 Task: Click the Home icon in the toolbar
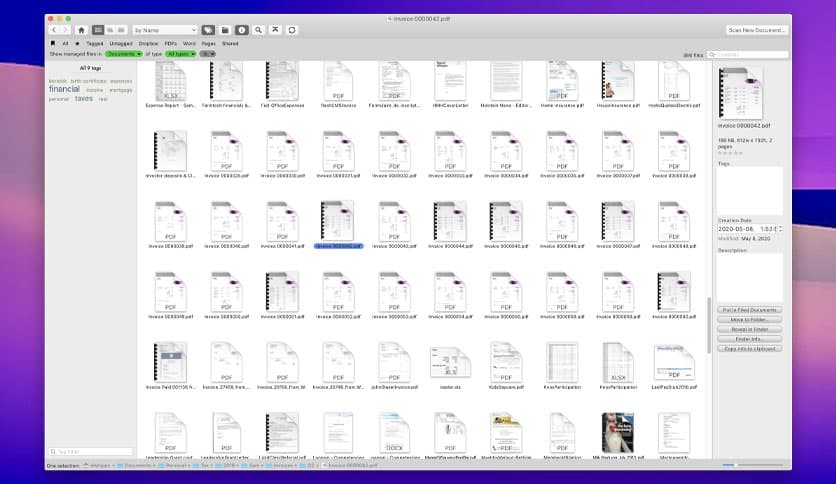coord(81,30)
